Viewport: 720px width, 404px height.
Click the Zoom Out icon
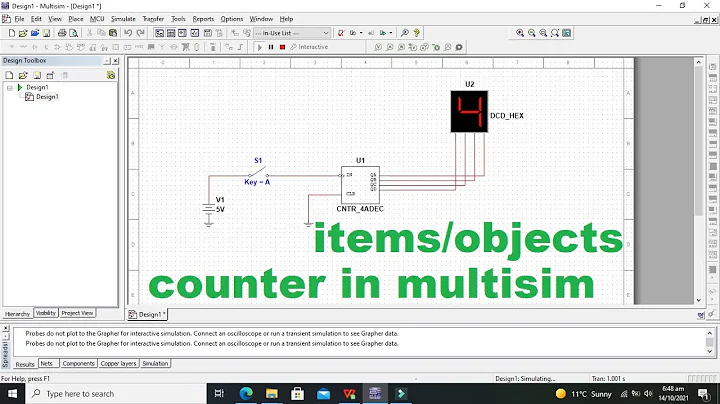pos(532,33)
